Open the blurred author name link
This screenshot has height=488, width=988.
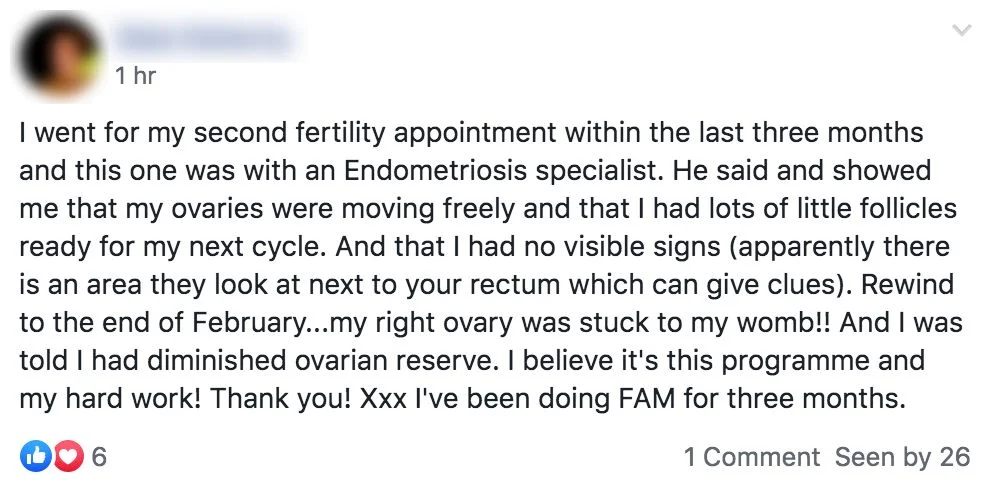[x=204, y=38]
